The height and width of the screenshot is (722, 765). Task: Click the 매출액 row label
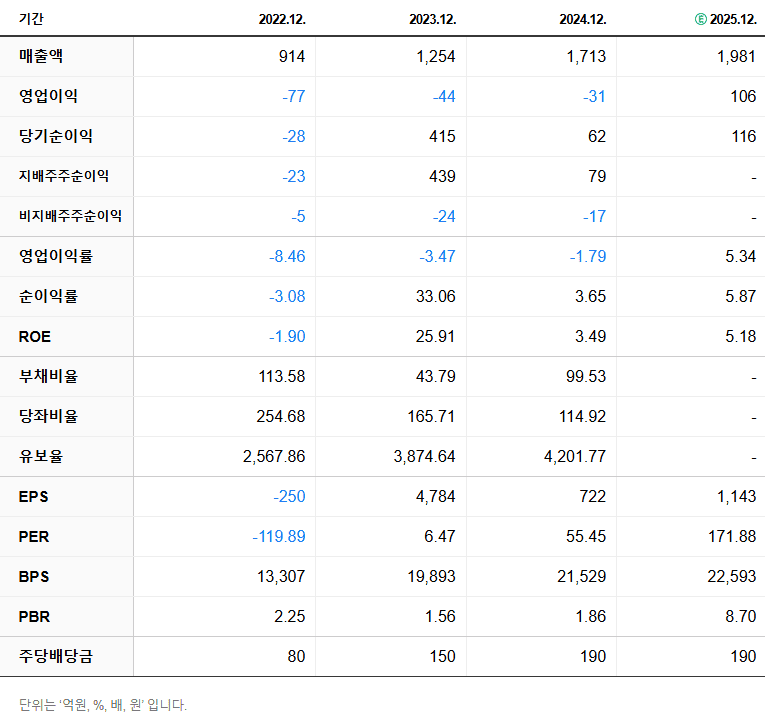tap(41, 56)
